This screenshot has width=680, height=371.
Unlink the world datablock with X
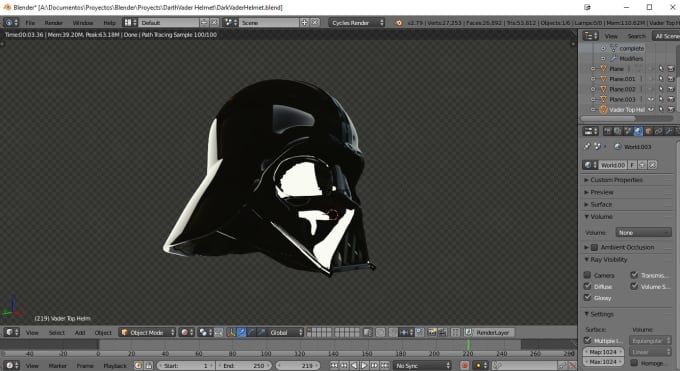[x=652, y=165]
